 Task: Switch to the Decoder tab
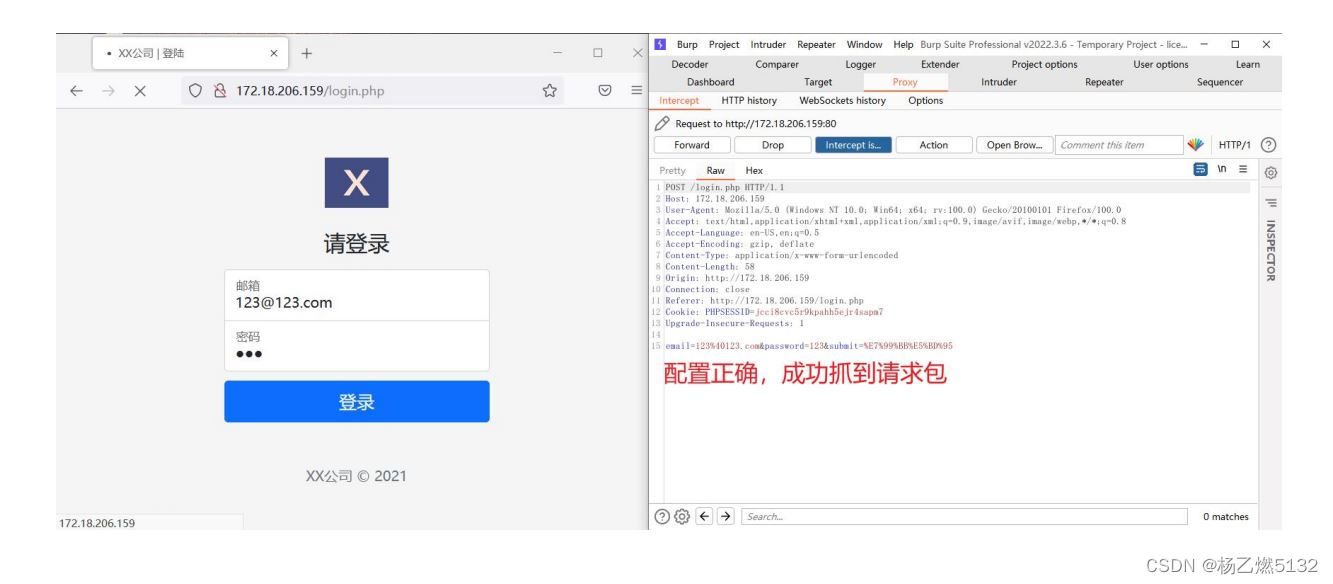pyautogui.click(x=690, y=65)
